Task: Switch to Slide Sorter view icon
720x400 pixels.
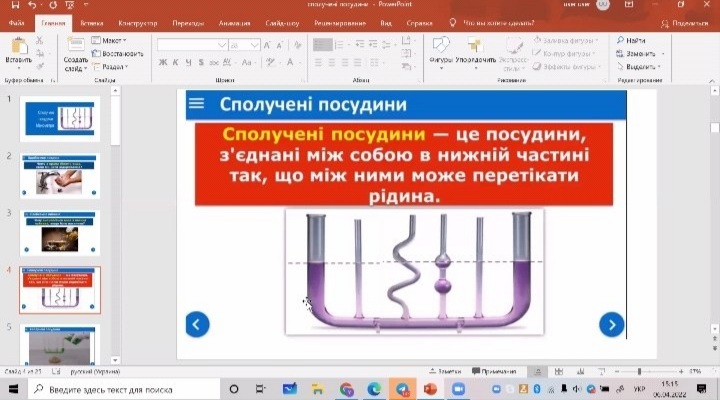Action: pos(559,371)
